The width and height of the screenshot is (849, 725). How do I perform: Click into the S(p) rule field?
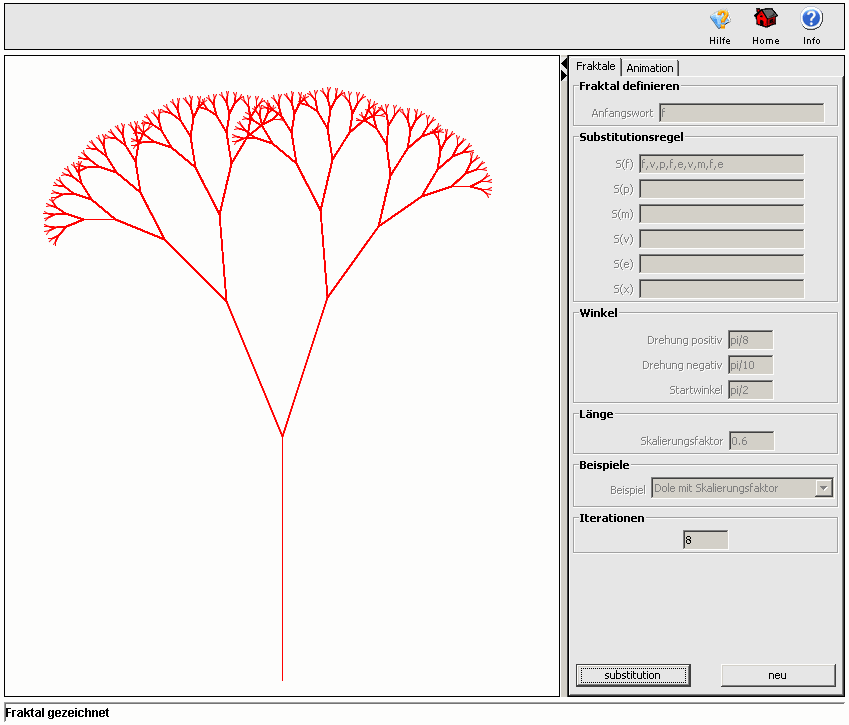pos(721,189)
